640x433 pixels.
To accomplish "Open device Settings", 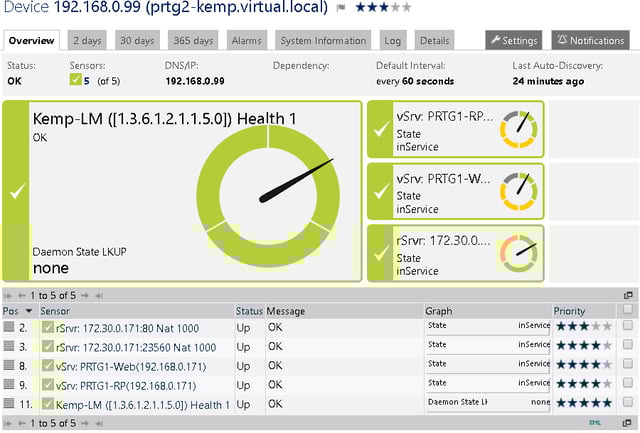I will pos(514,40).
